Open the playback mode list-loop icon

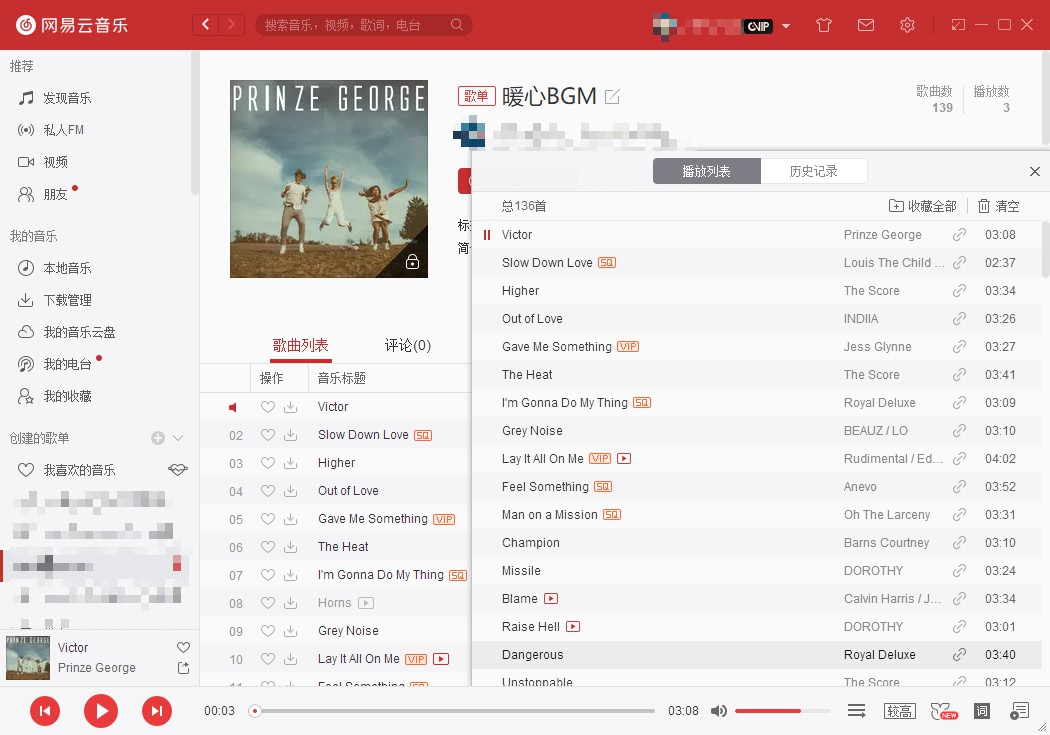tap(856, 711)
